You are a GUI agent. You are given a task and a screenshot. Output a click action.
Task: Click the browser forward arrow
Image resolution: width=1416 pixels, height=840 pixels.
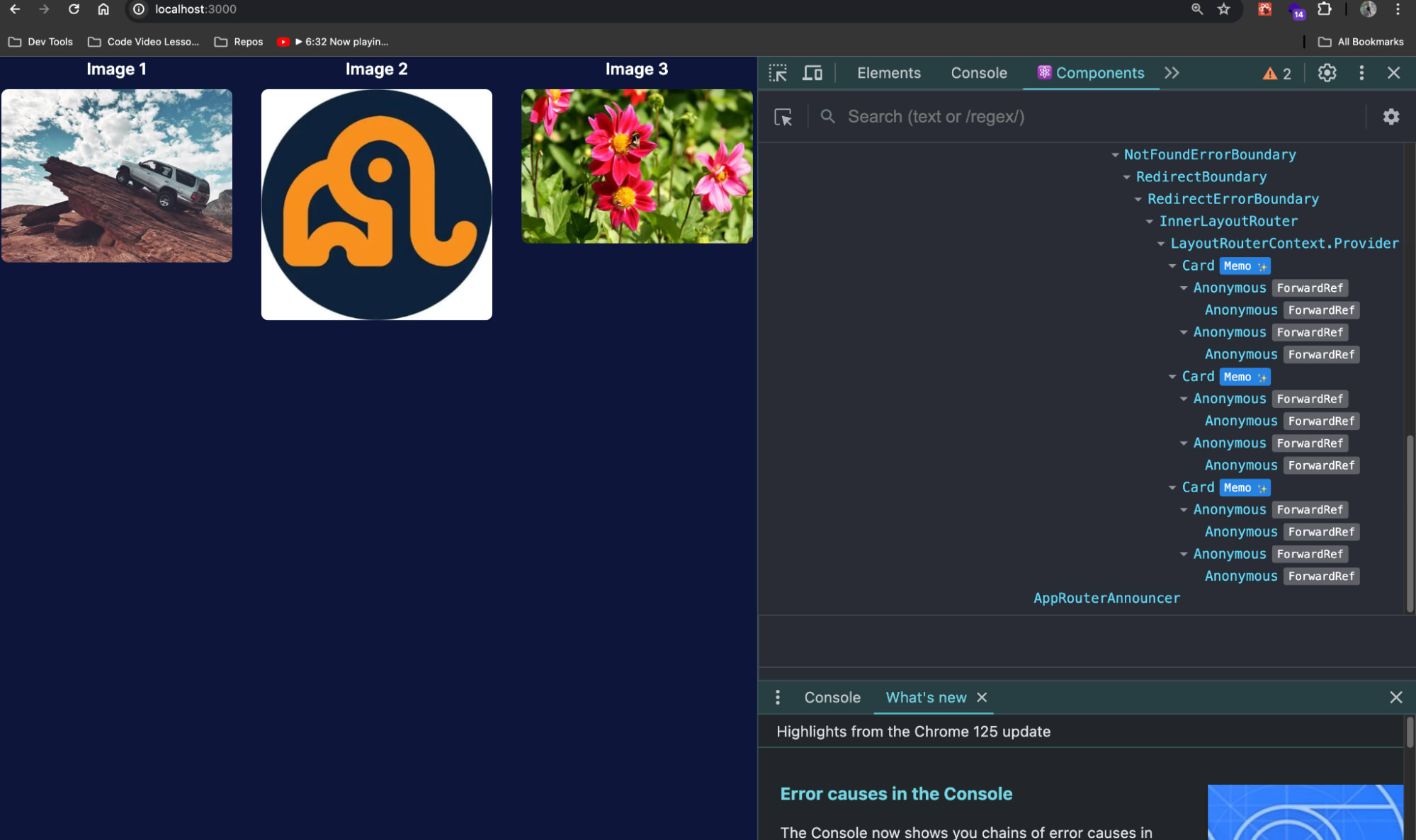[44, 9]
